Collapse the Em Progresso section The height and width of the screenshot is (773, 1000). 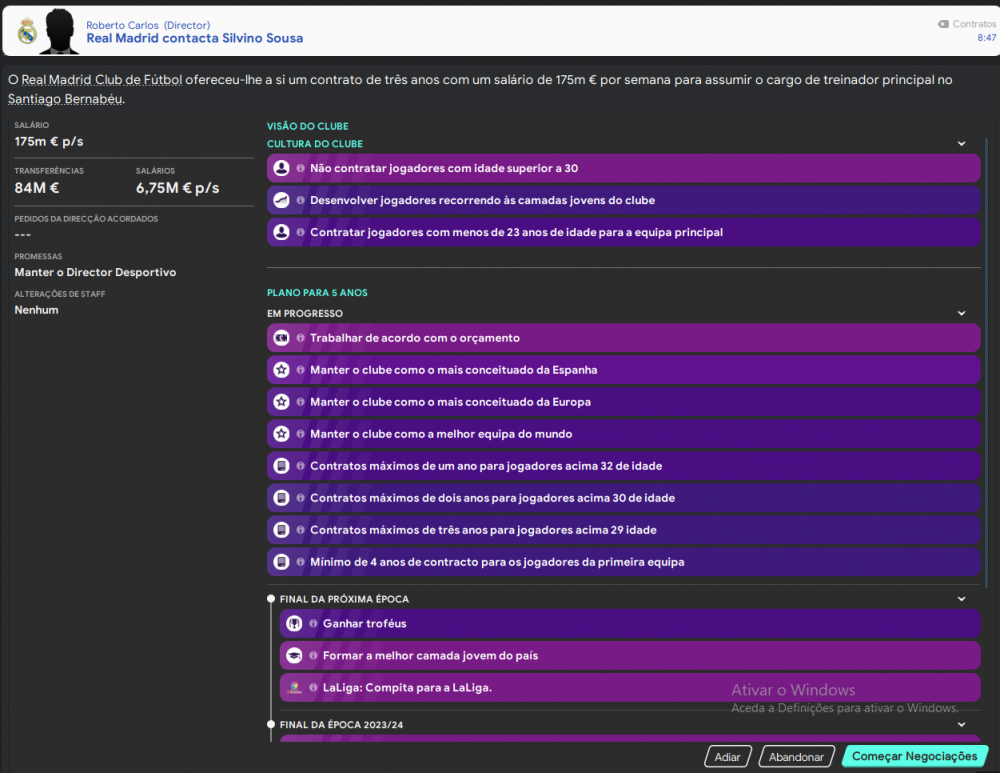[x=961, y=314]
